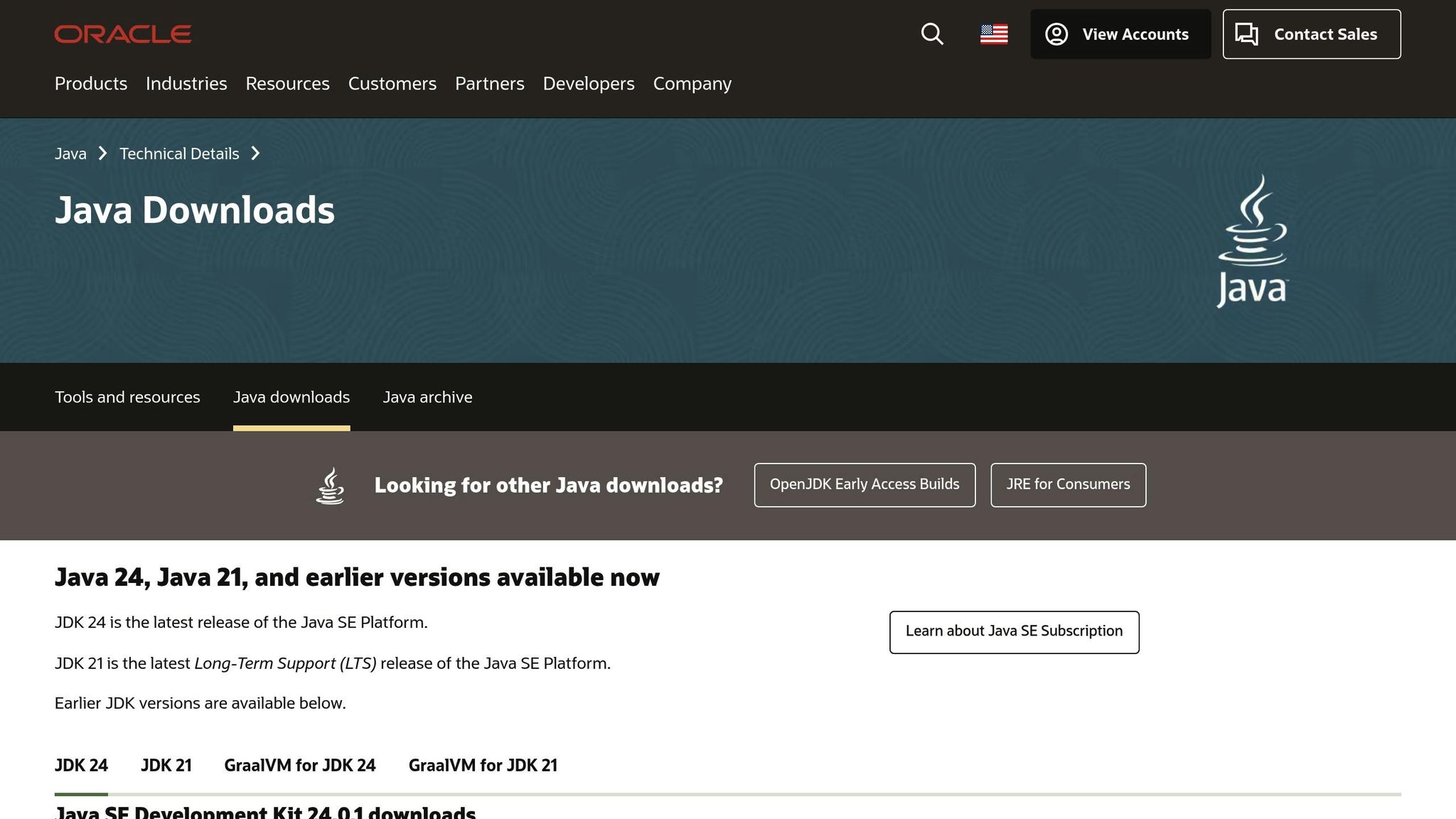Go to Java breadcrumb link
The height and width of the screenshot is (819, 1456).
[x=70, y=154]
